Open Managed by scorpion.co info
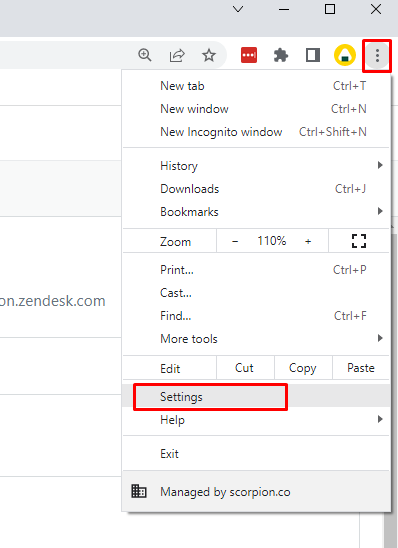The height and width of the screenshot is (548, 398). 256,492
